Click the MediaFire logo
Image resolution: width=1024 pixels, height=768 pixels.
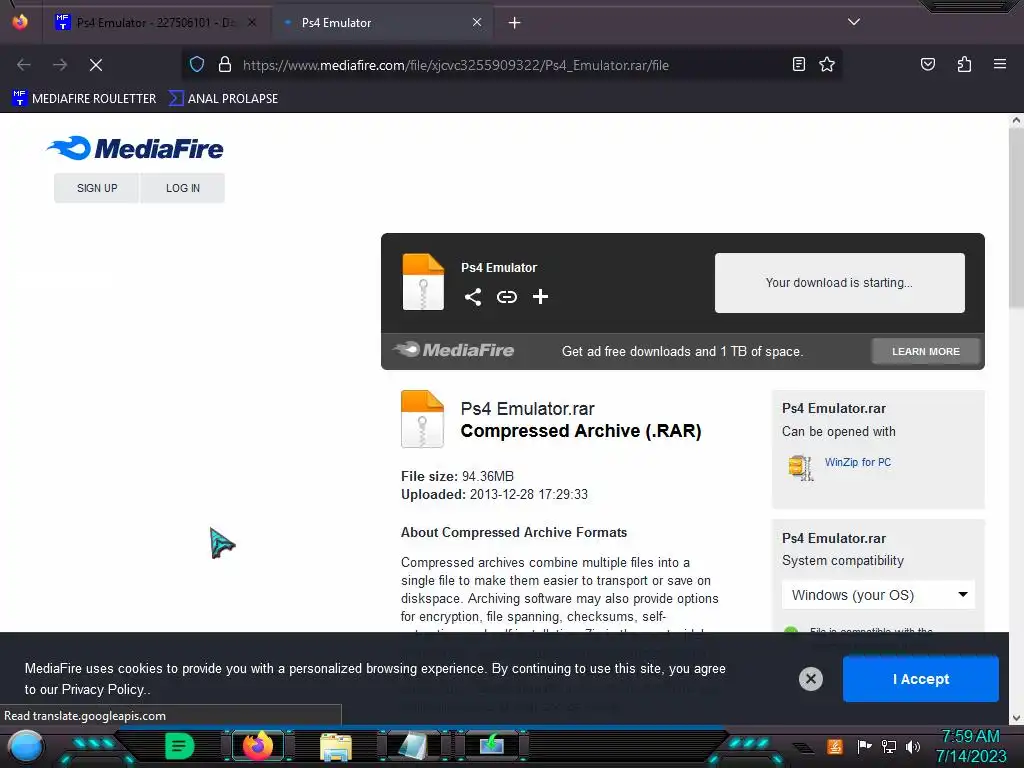(x=135, y=148)
